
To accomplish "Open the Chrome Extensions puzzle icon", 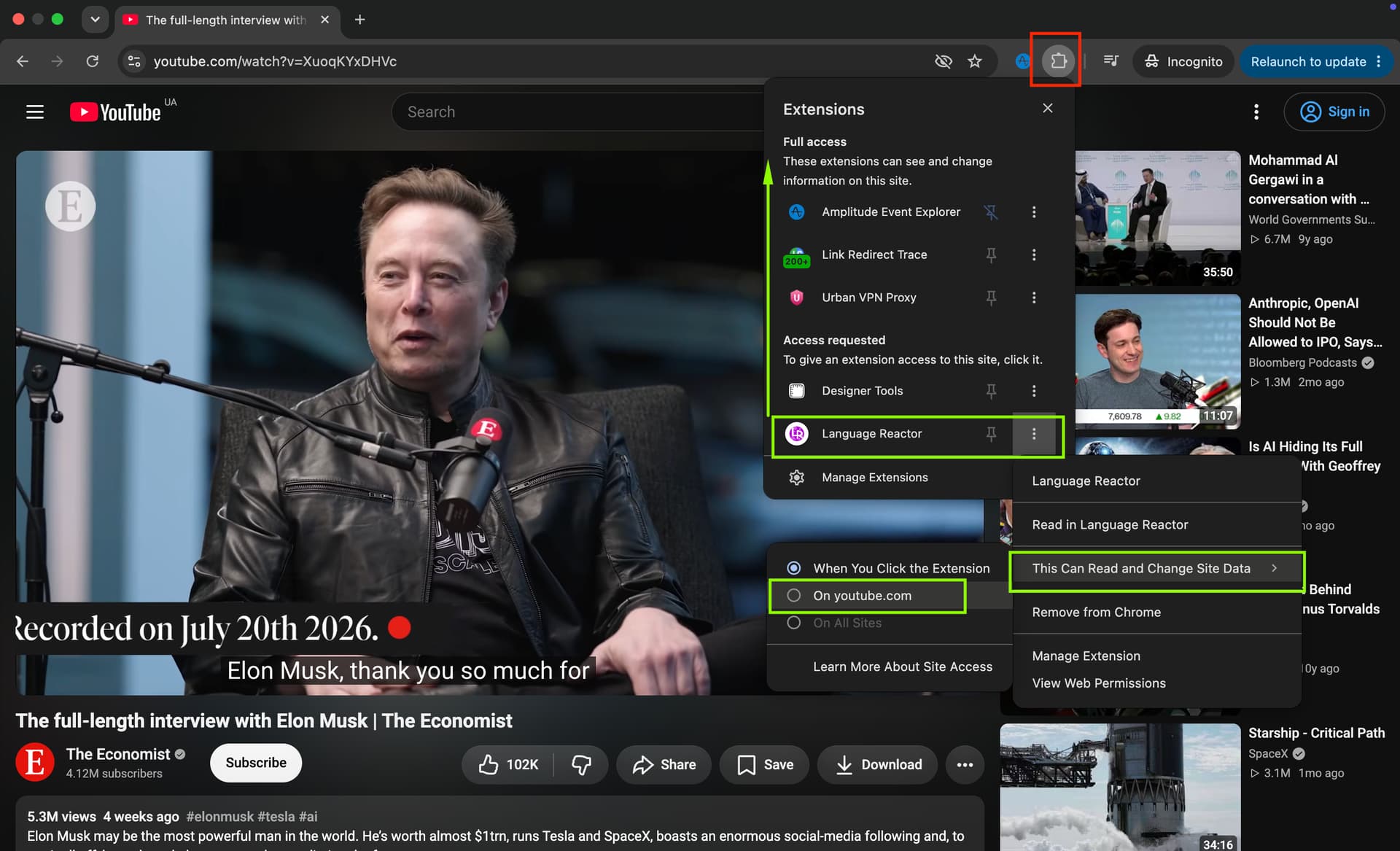I will [x=1058, y=61].
